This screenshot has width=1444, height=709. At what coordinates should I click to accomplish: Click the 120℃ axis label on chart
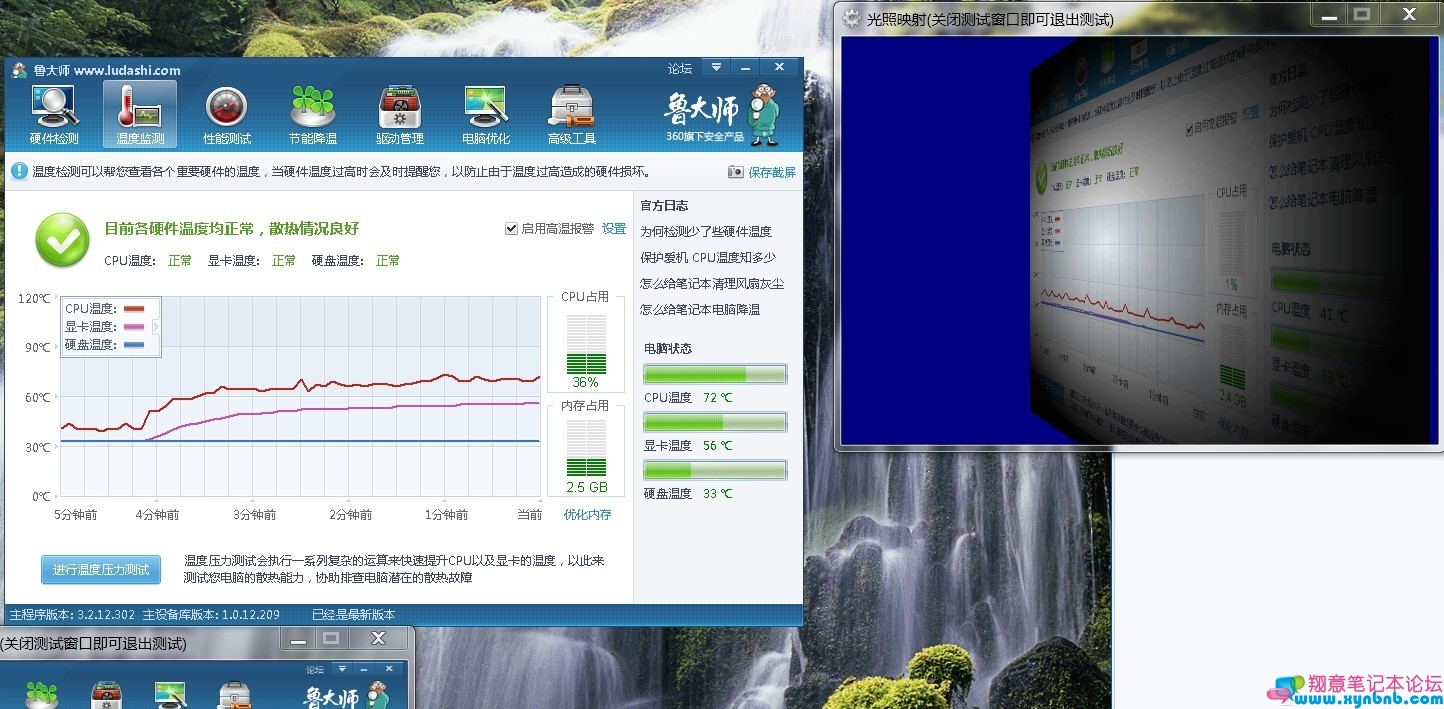pos(35,299)
